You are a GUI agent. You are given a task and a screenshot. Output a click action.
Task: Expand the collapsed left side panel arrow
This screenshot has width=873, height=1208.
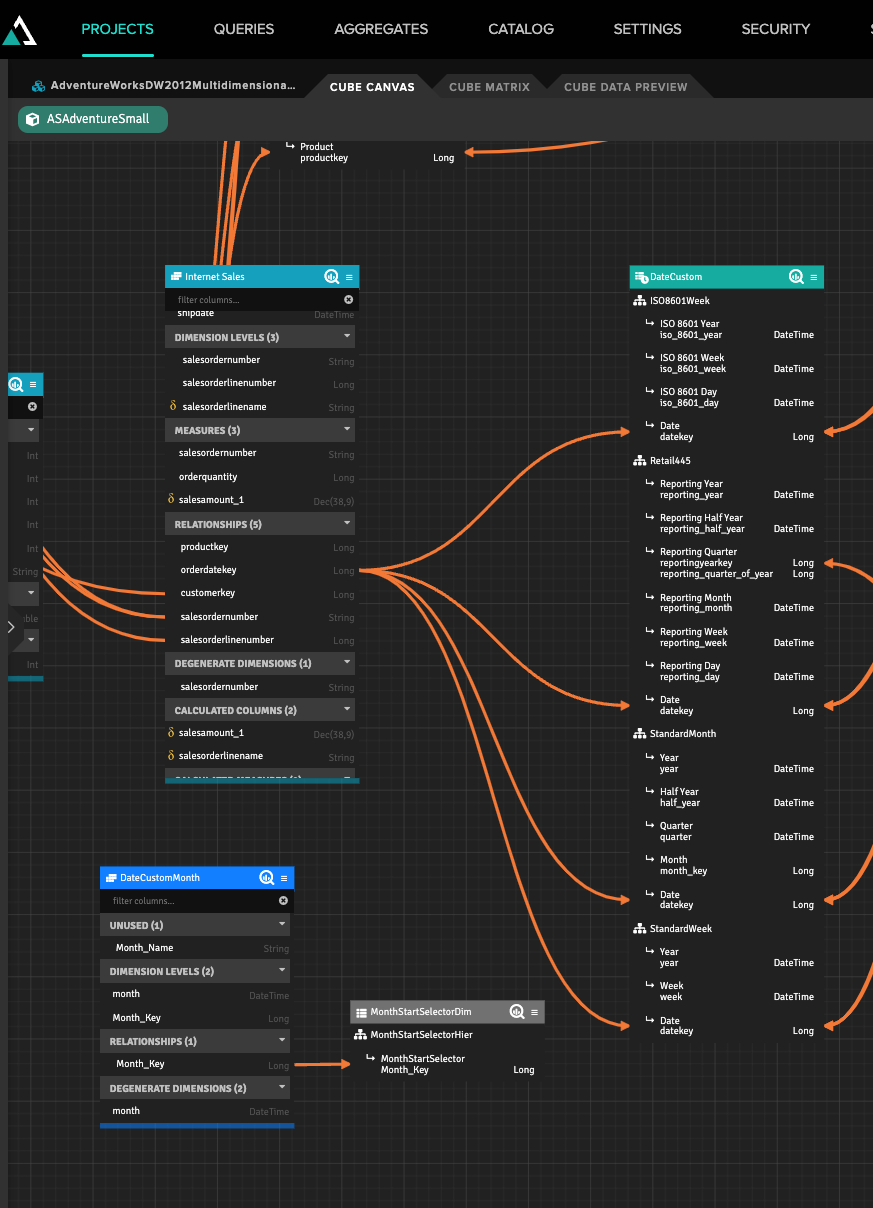click(x=11, y=627)
